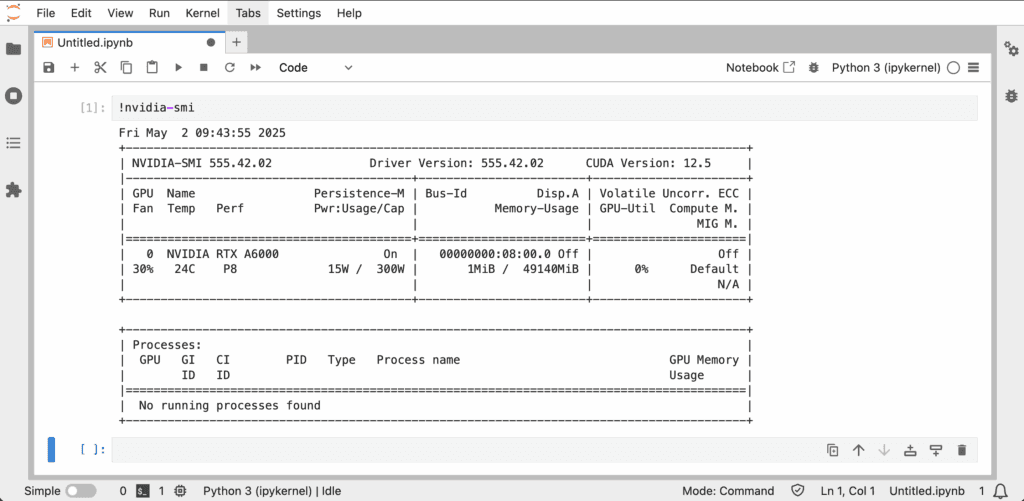
Task: Insert a new cell with the plus icon
Action: [x=74, y=68]
